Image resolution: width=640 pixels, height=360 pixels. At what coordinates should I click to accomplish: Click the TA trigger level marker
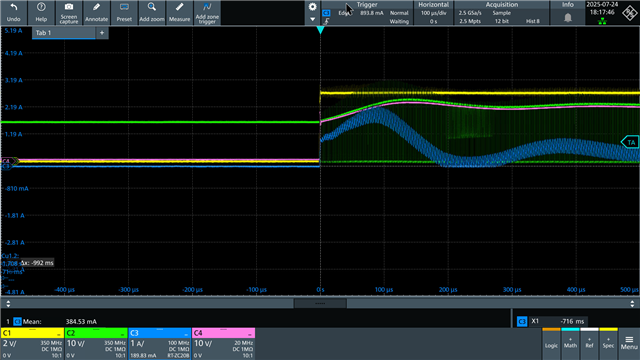[x=630, y=142]
